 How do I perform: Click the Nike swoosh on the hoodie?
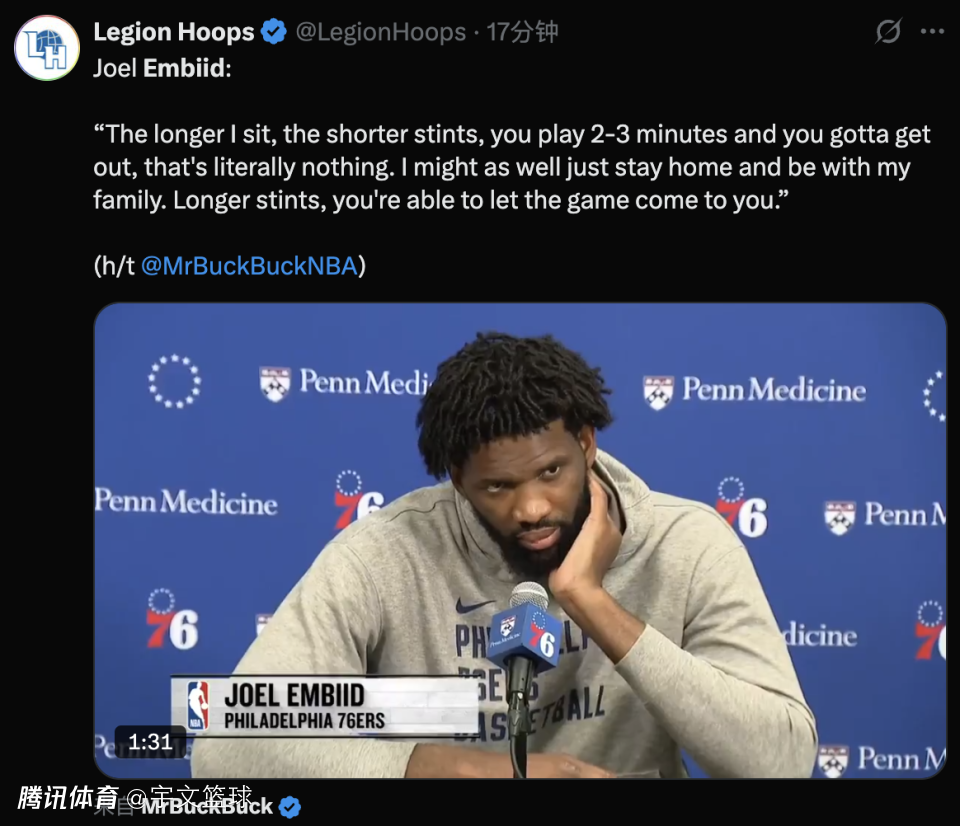pos(474,606)
